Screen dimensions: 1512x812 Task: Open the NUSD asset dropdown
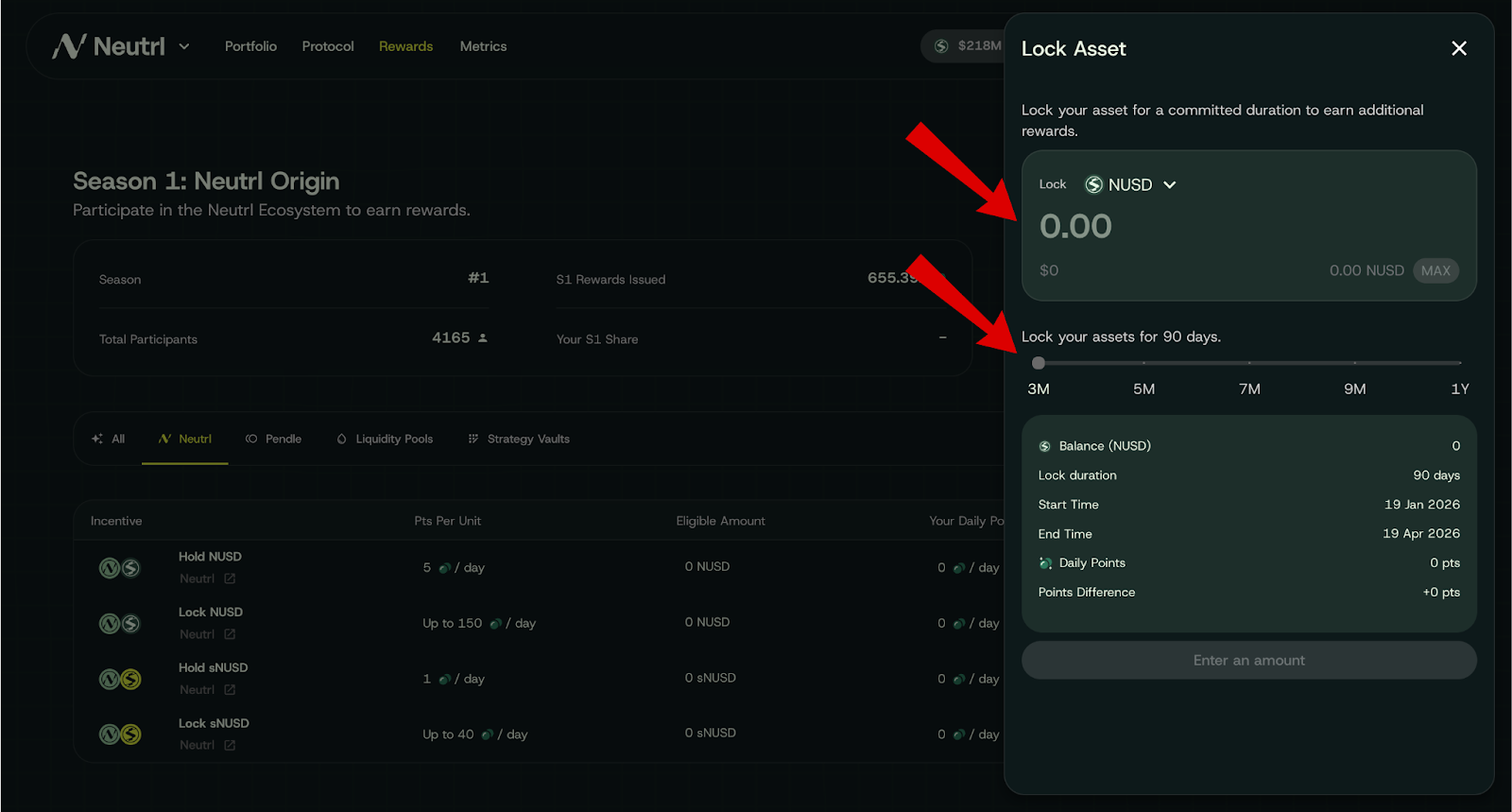(1130, 184)
